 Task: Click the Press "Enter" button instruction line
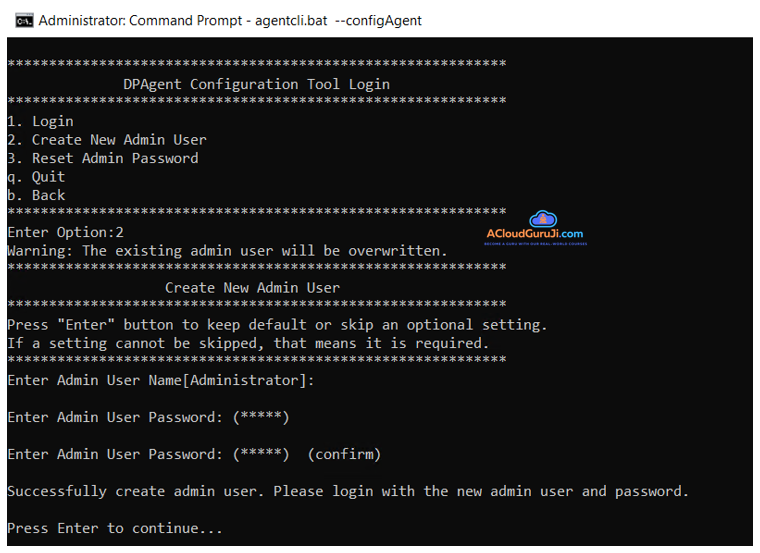point(277,324)
